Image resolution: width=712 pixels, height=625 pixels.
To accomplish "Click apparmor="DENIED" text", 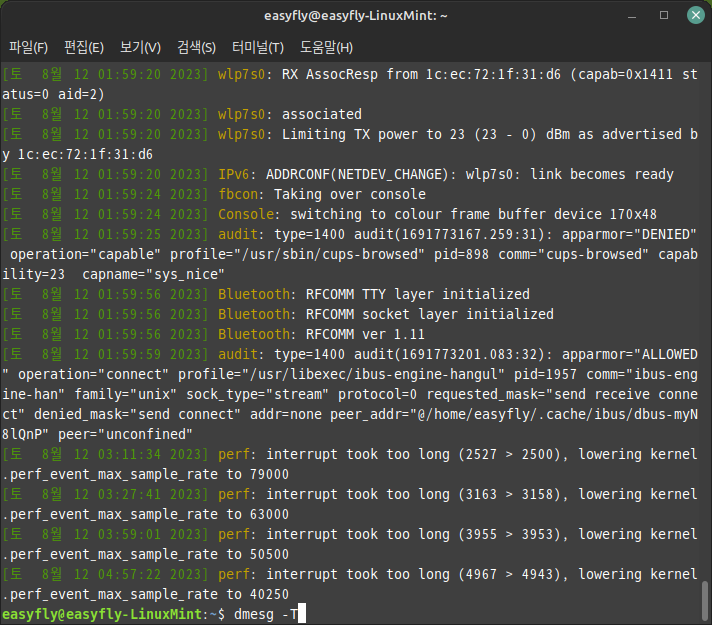I will point(629,234).
